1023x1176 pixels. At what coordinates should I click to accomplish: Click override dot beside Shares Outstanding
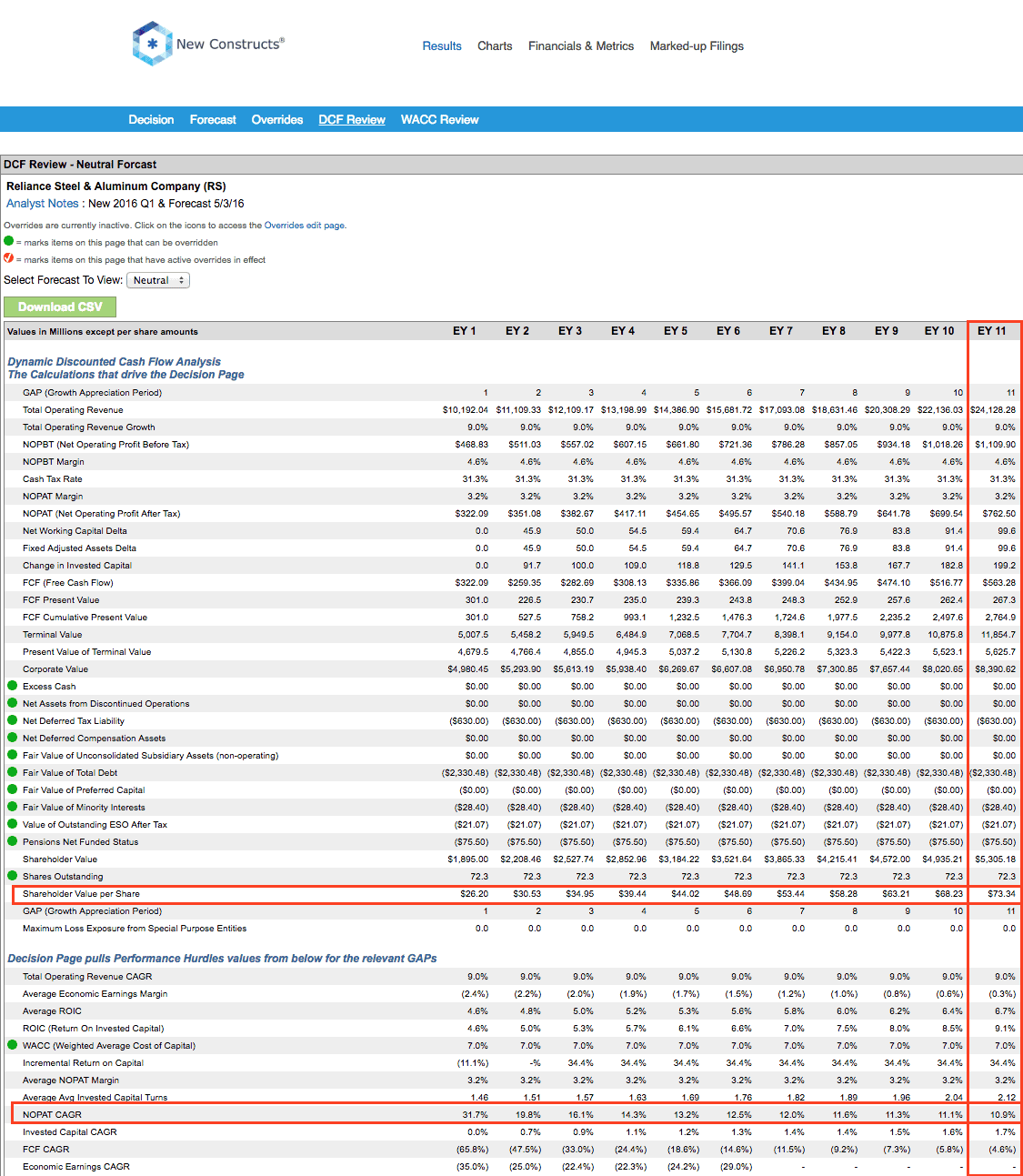tap(12, 876)
